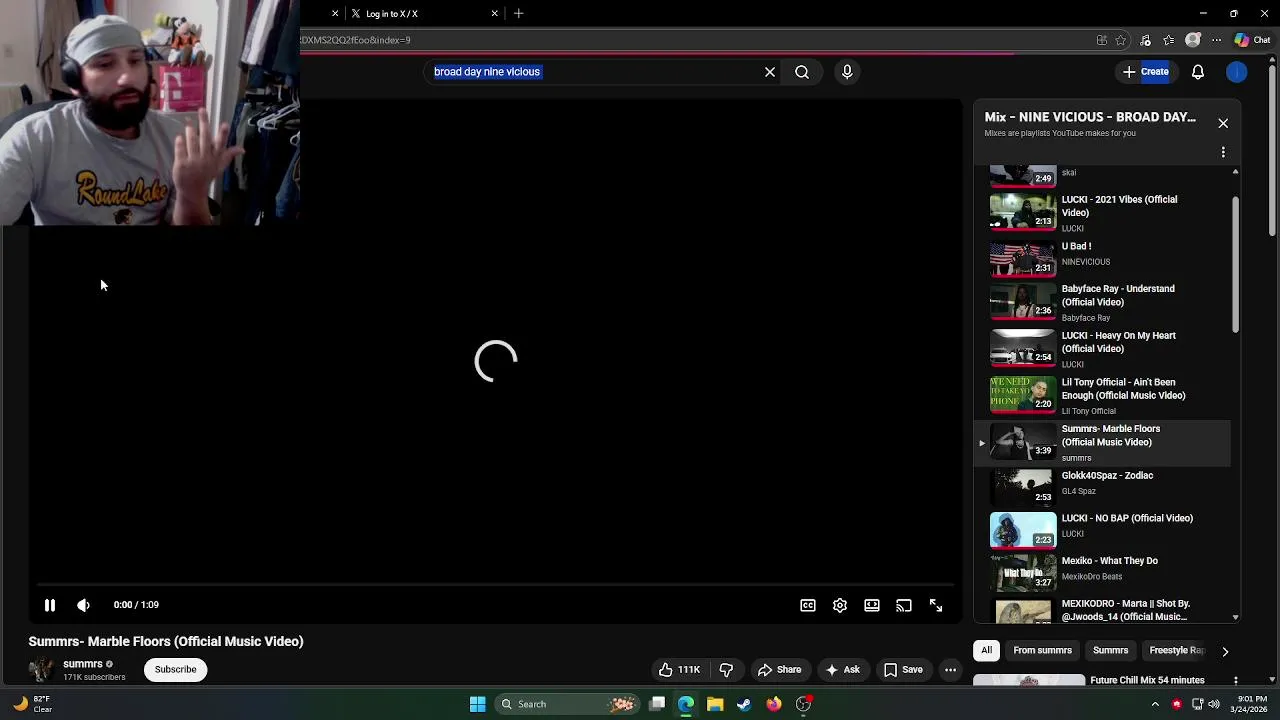Enter fullscreen mode

tap(936, 605)
